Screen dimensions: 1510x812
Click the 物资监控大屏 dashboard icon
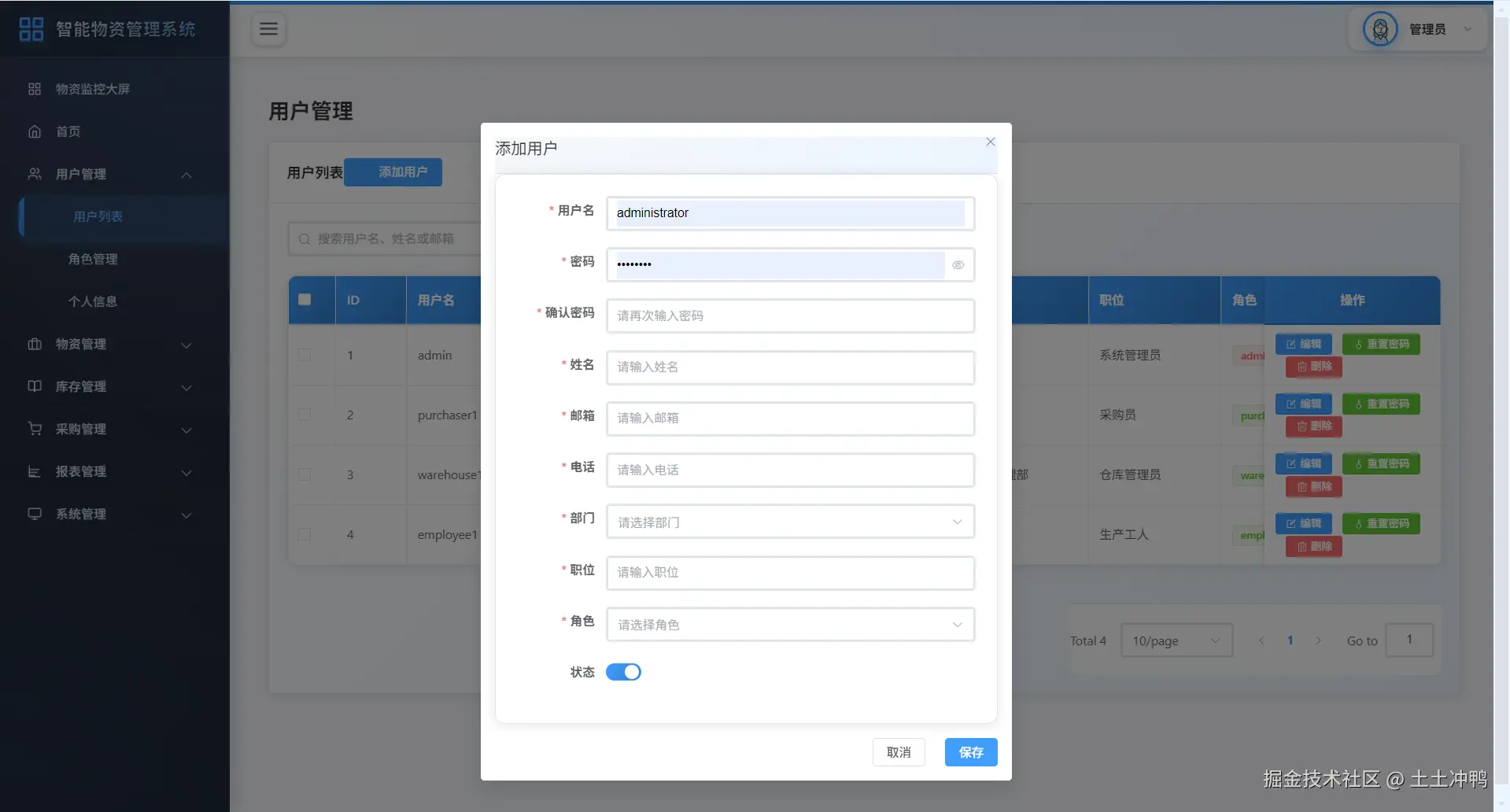point(35,89)
